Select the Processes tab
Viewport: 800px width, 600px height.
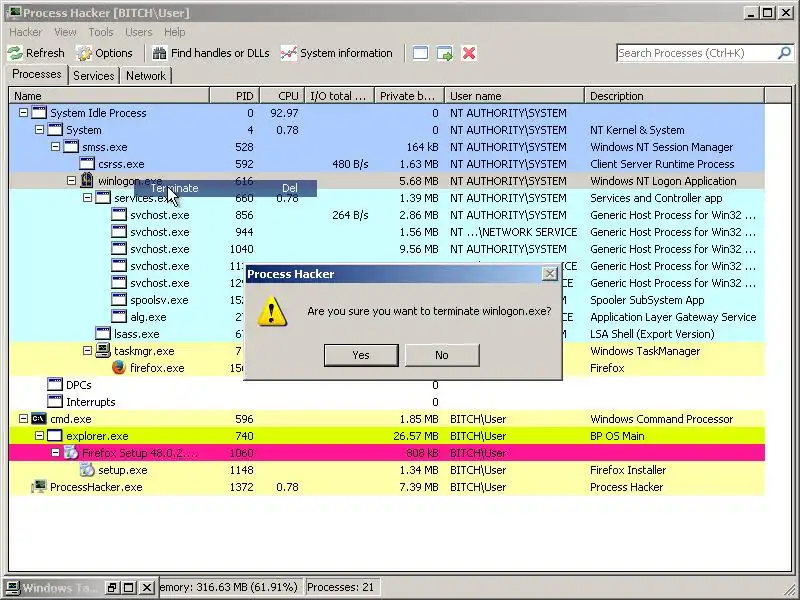[x=37, y=74]
